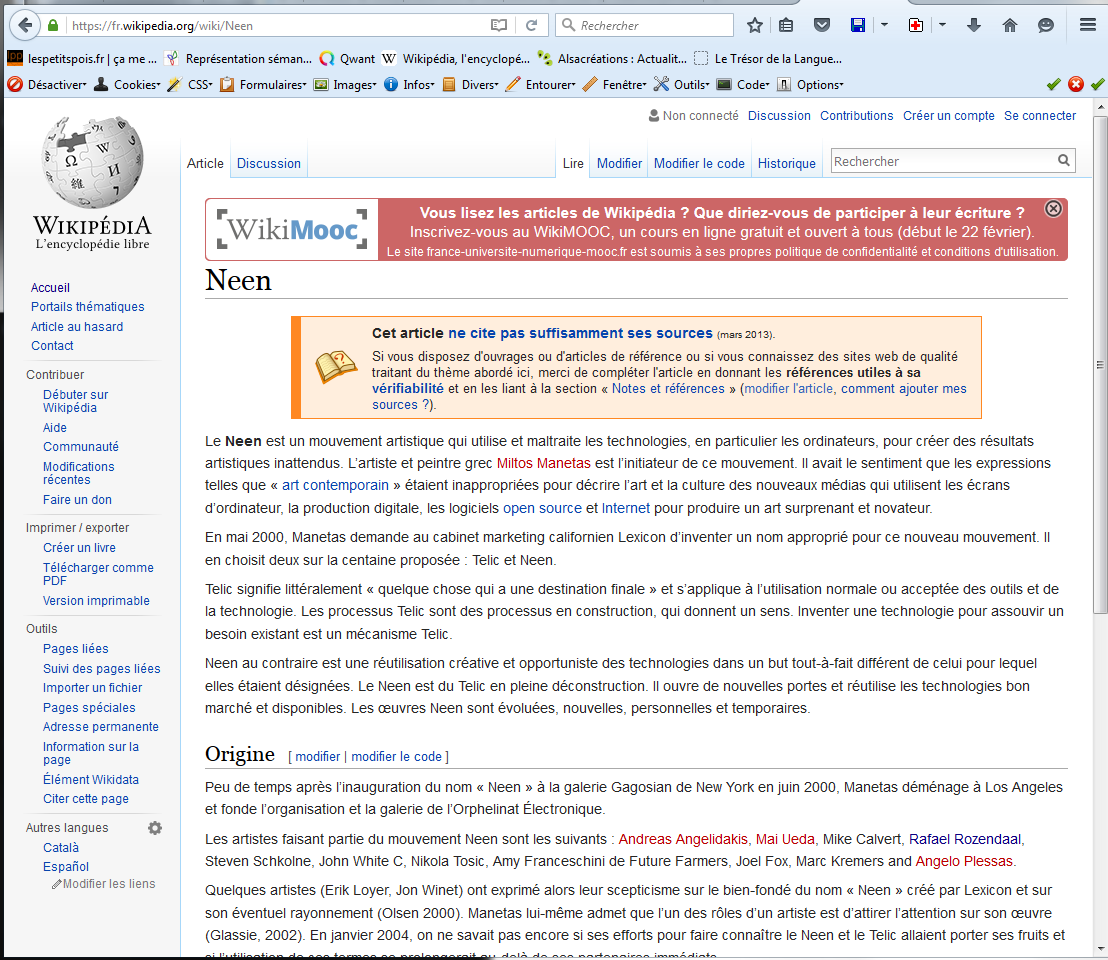
Task: Switch to the Discussion tab
Action: point(268,163)
